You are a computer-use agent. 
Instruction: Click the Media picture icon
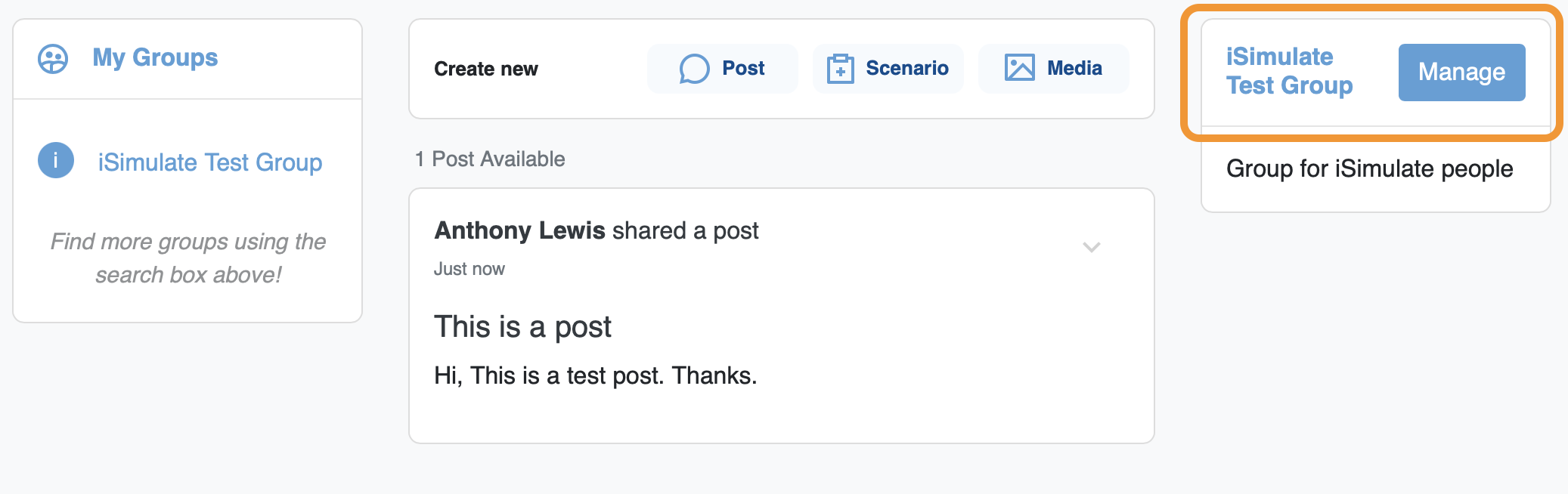[1019, 68]
